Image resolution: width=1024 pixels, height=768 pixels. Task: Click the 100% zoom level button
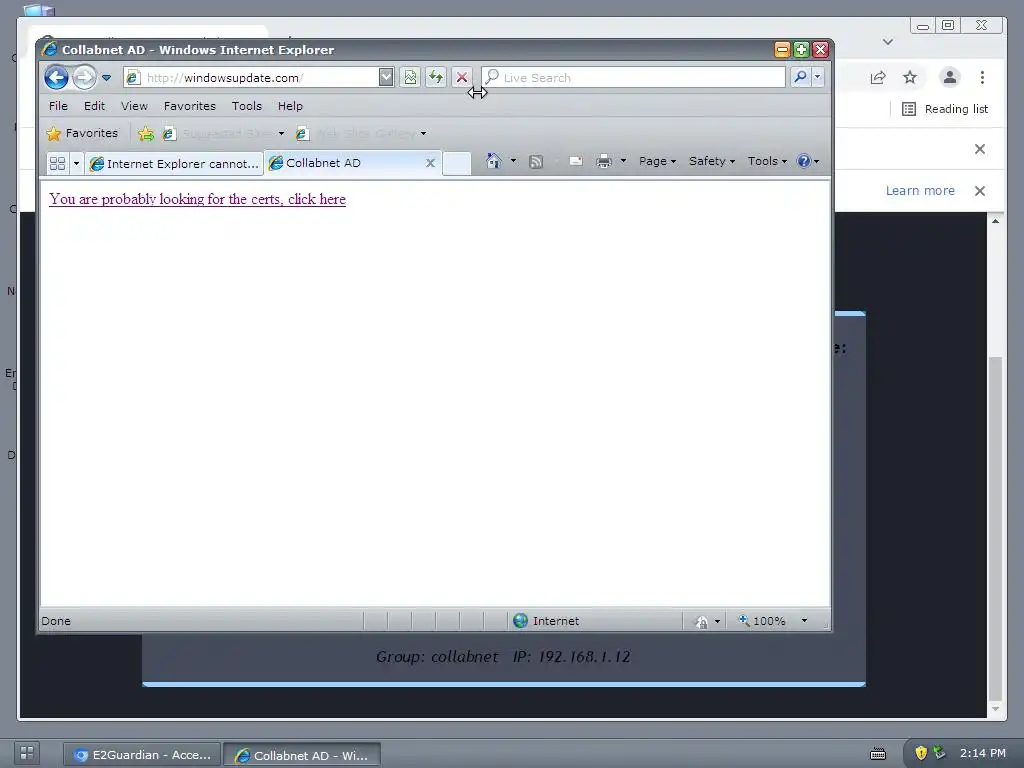point(762,621)
